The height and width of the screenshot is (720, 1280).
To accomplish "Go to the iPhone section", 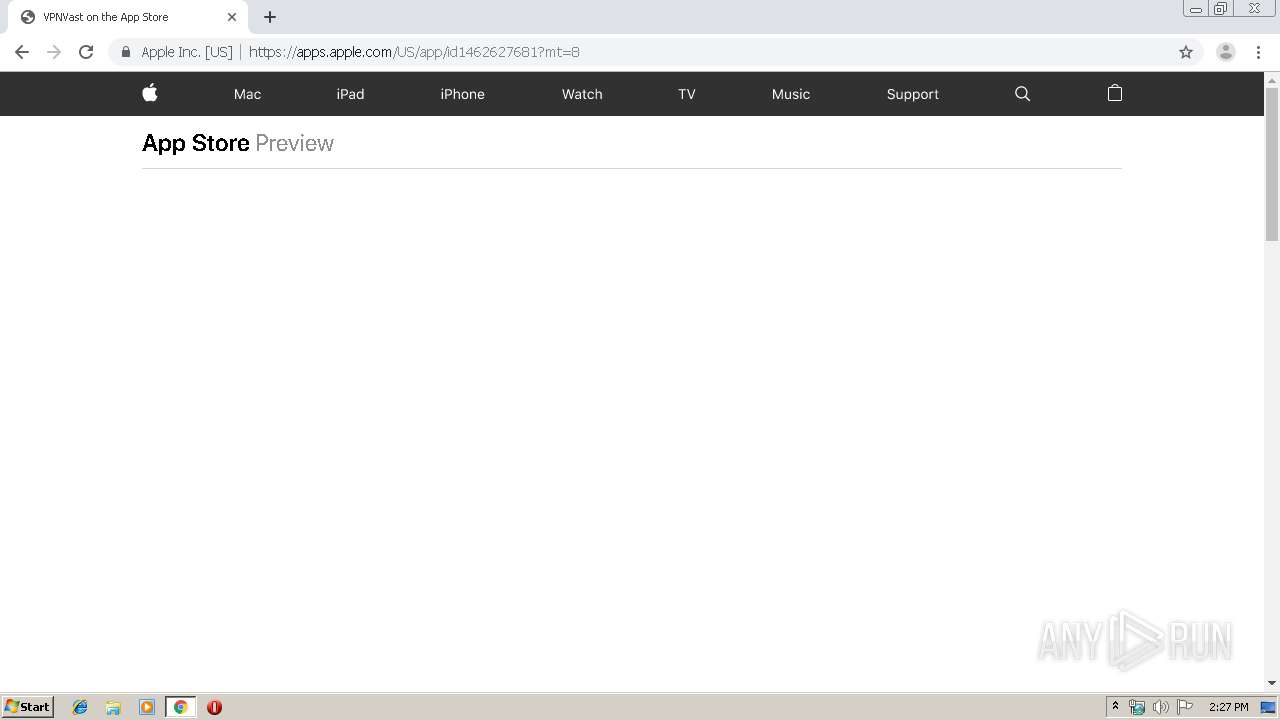I will click(x=462, y=94).
